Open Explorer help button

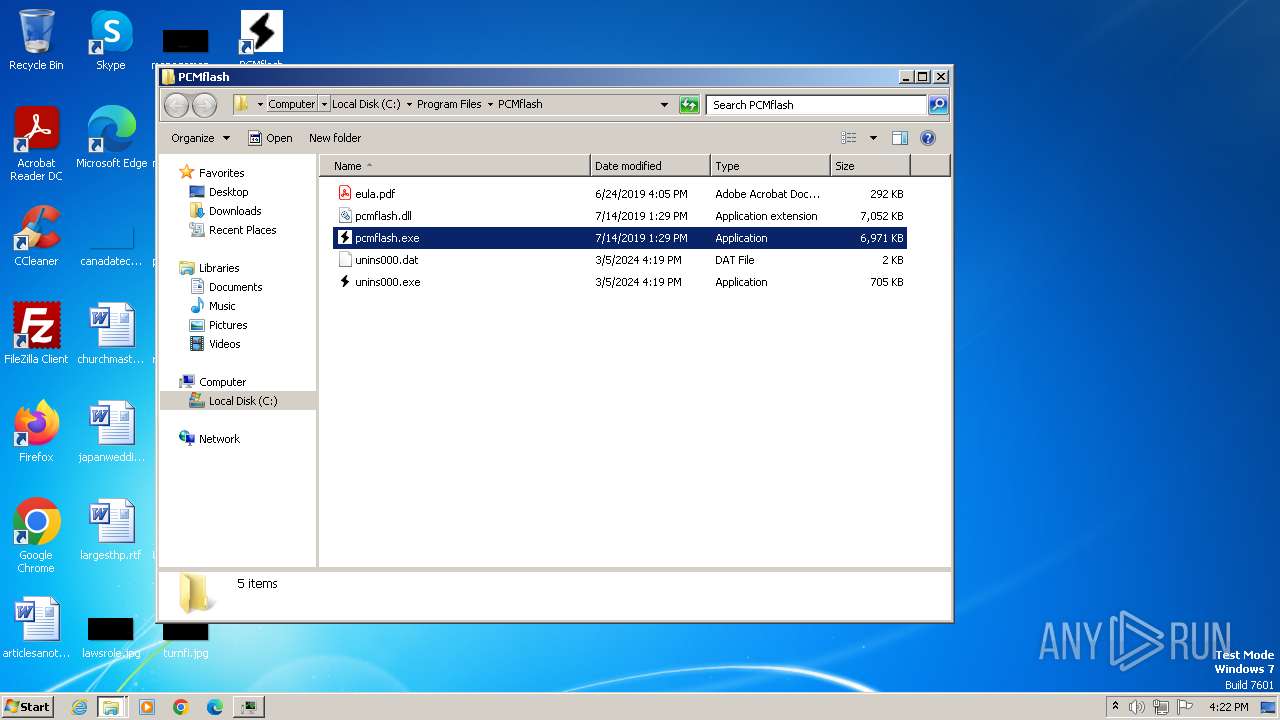click(927, 138)
